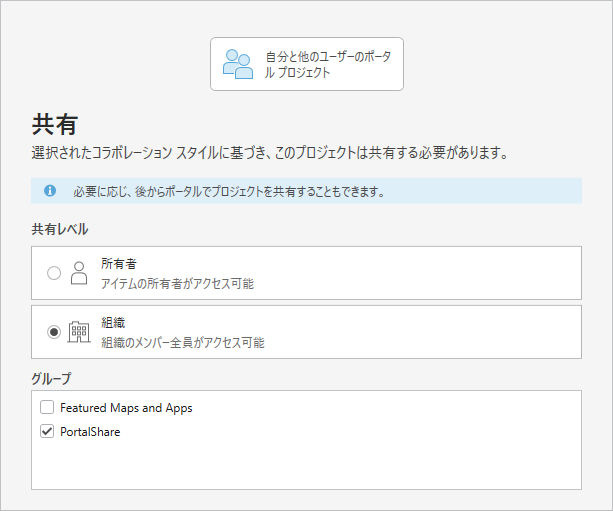Click the organization building icon
Screen dimensions: 613x511
(x=79, y=332)
